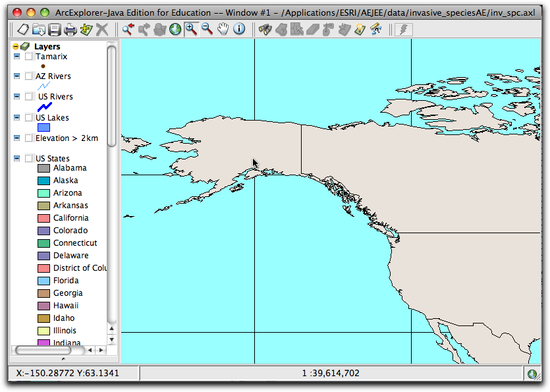The width and height of the screenshot is (550, 392).
Task: Click the legend horizontal scroll right arrow
Action: coord(101,350)
